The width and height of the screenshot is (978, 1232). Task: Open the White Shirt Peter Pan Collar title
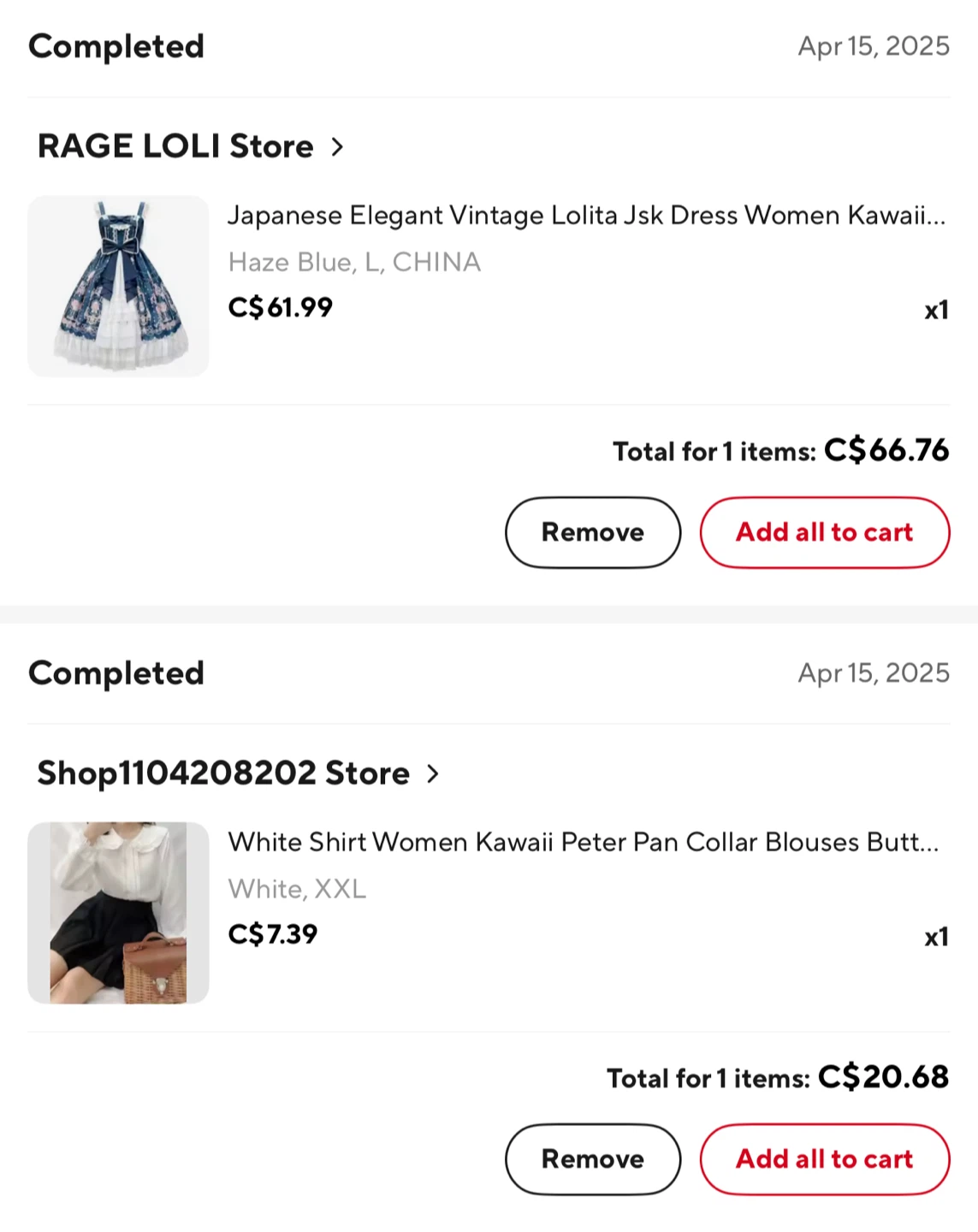pyautogui.click(x=583, y=842)
